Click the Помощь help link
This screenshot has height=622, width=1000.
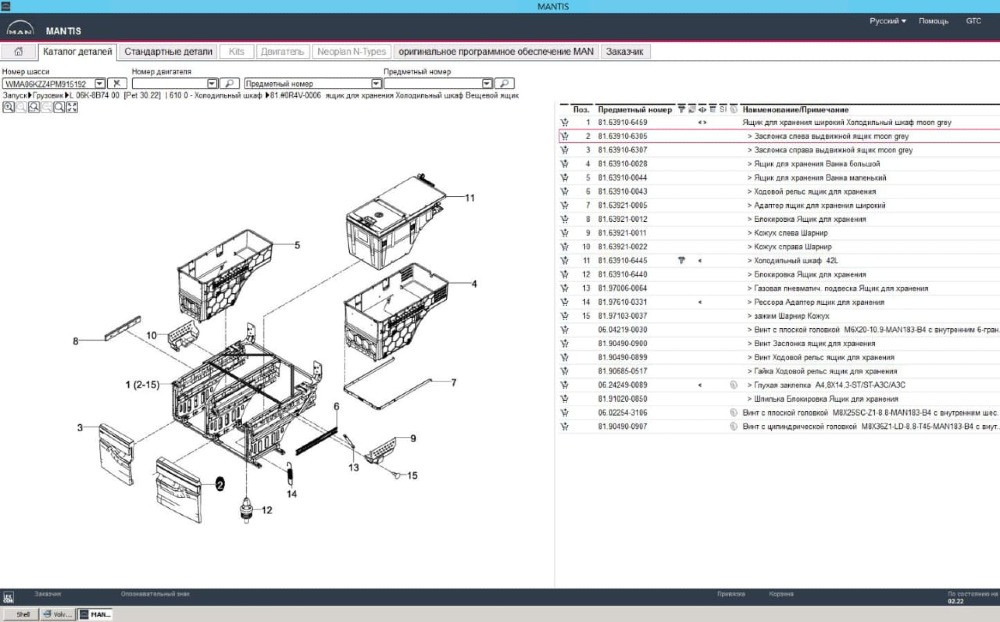933,21
